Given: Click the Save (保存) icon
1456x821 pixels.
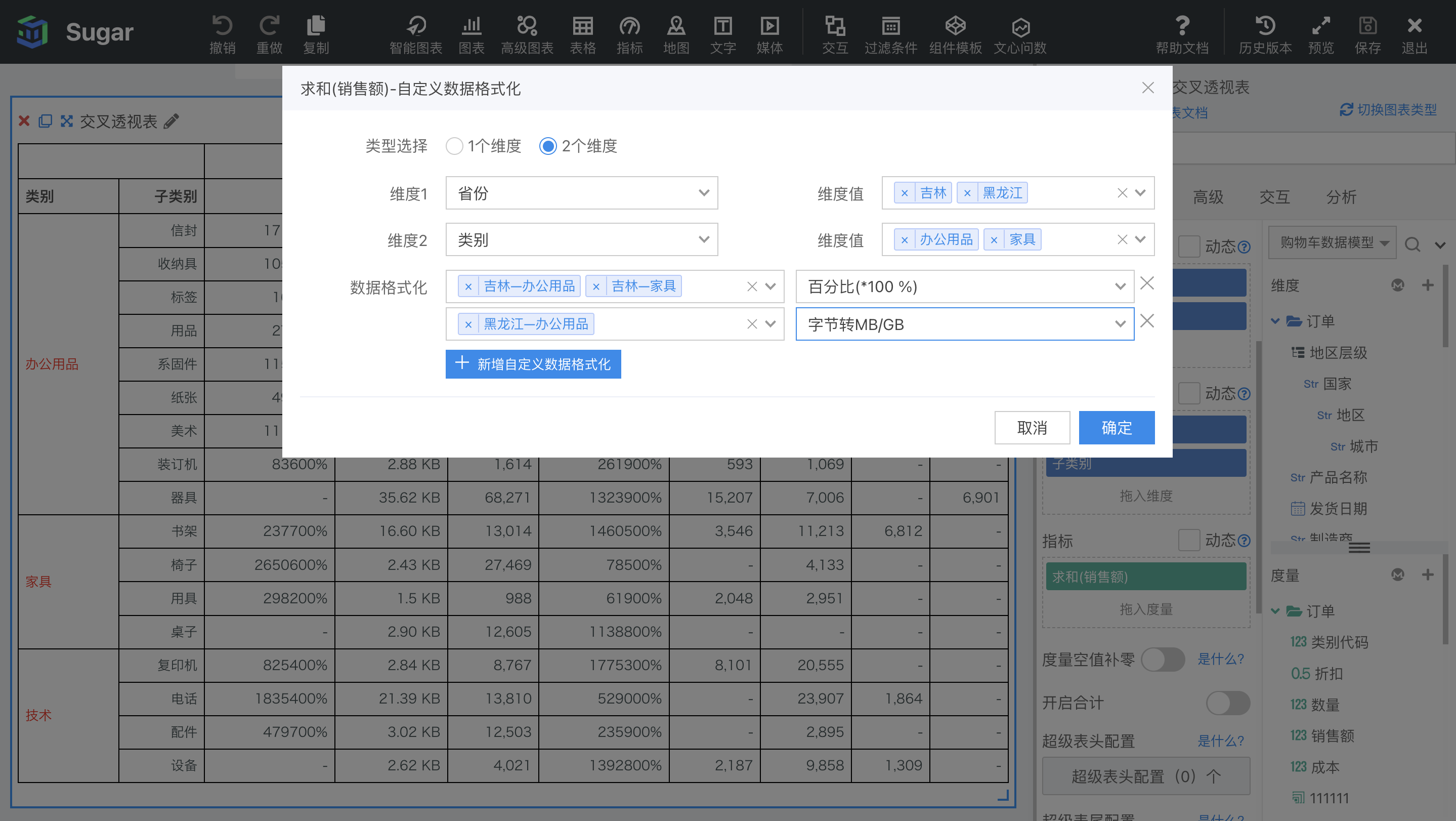Looking at the screenshot, I should pos(1368,34).
